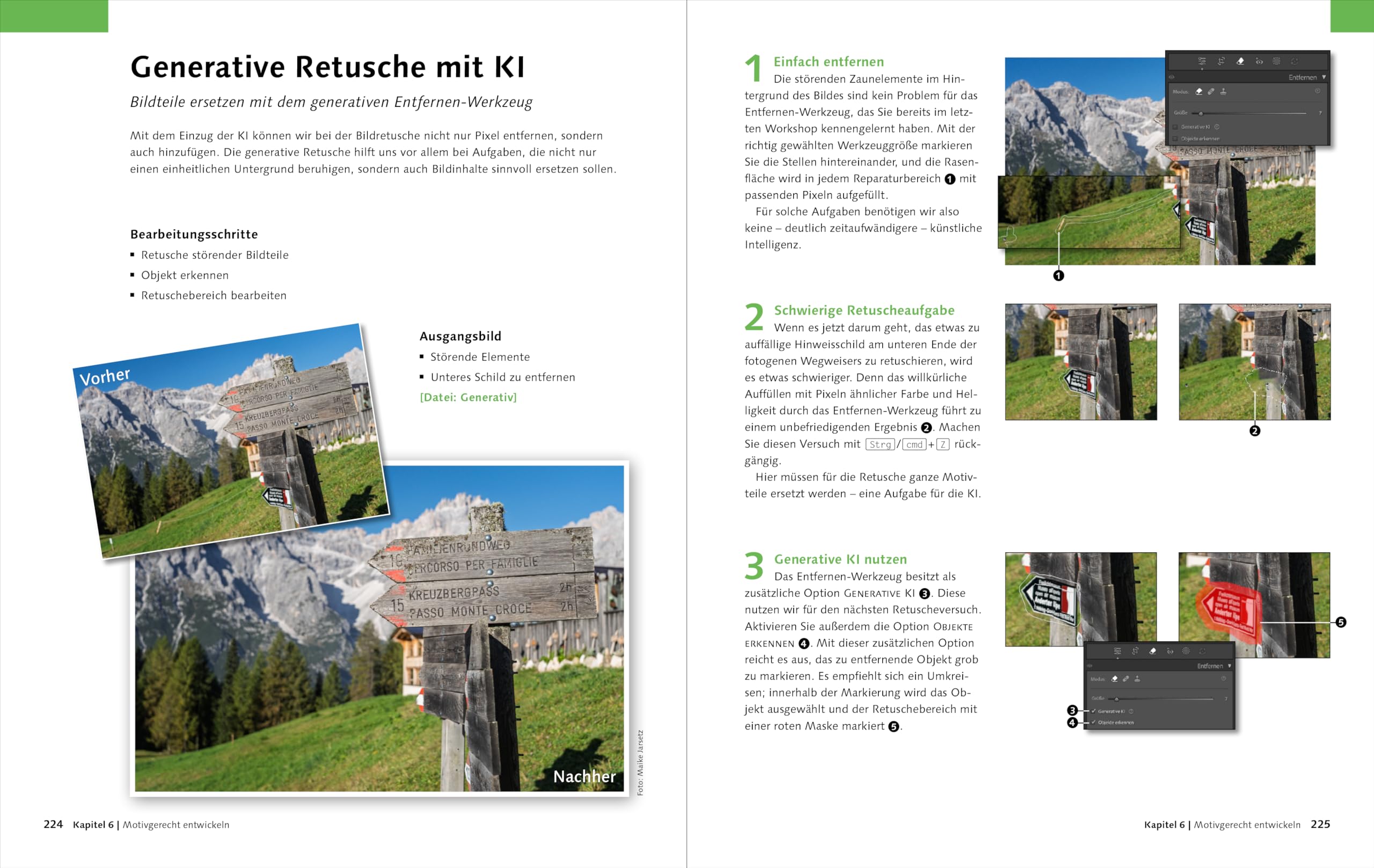This screenshot has height=868, width=1374.
Task: Select the Crop tool in step 3 panel
Action: click(1136, 651)
